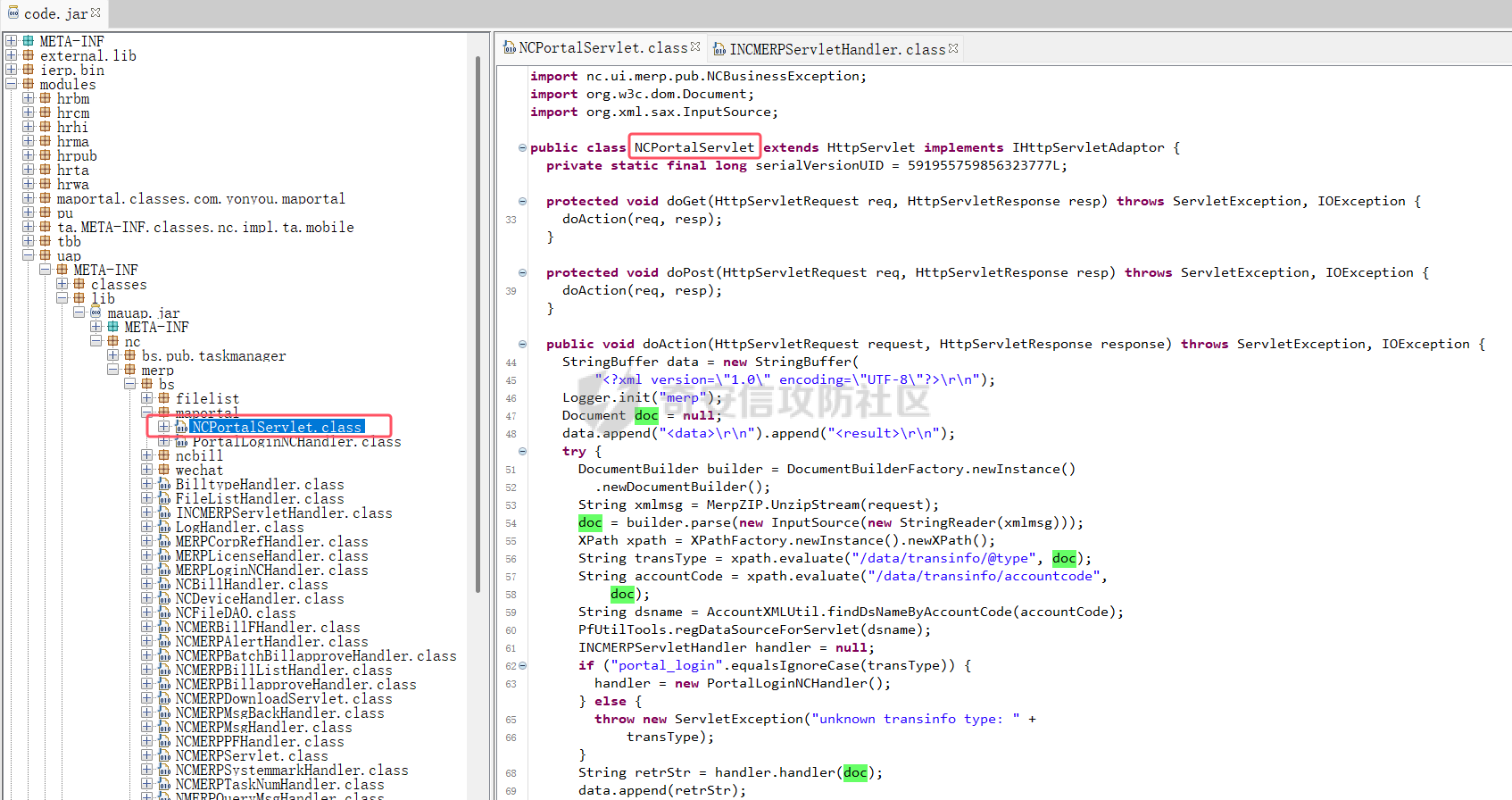Close the code.jar tab
This screenshot has width=1512, height=800.
click(x=96, y=12)
